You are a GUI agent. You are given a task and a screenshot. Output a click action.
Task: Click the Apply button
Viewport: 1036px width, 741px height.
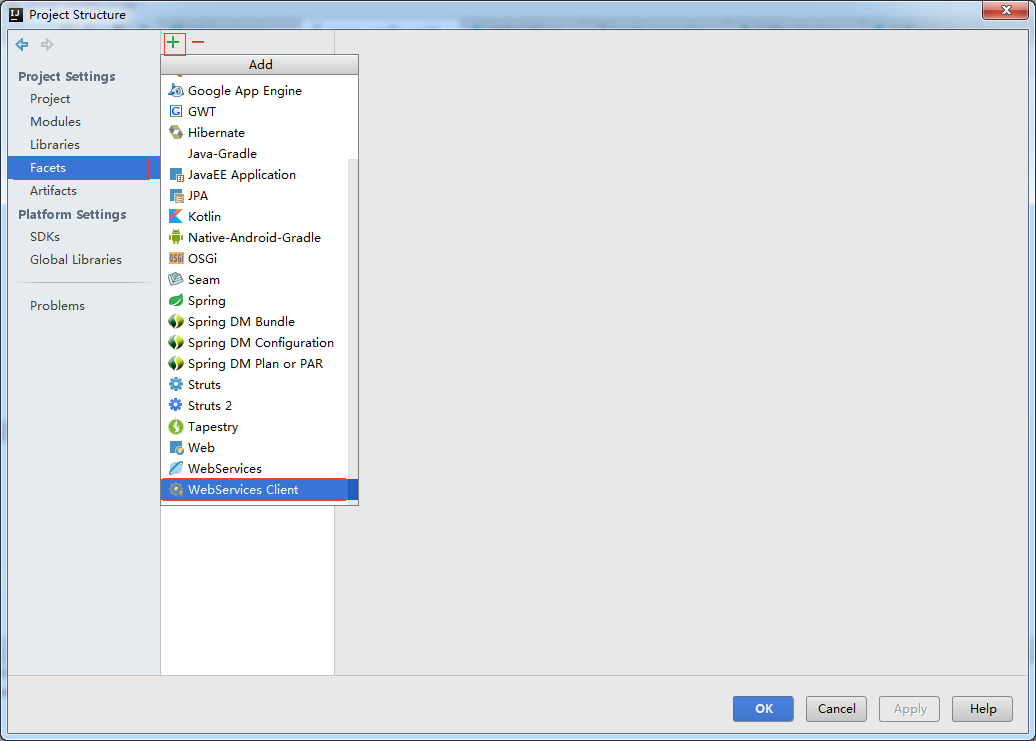pos(910,709)
